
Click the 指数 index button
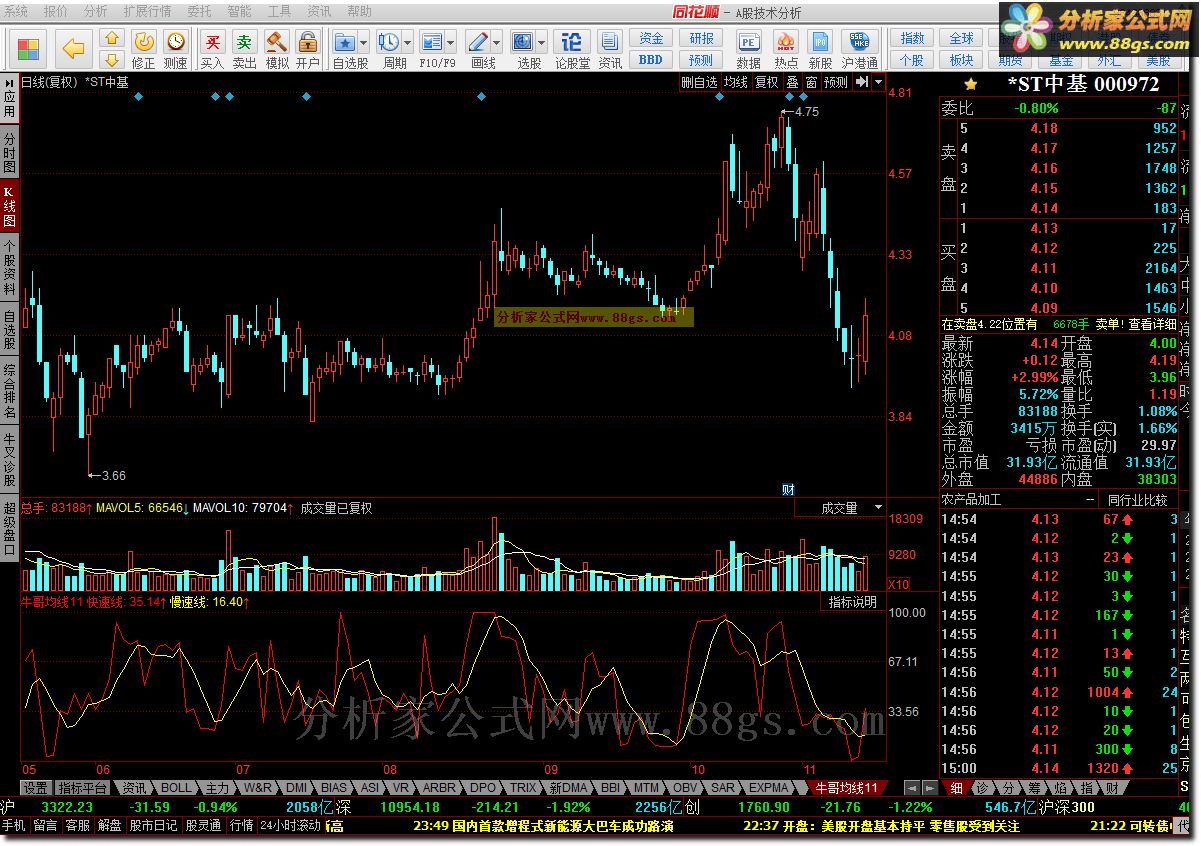[x=912, y=38]
